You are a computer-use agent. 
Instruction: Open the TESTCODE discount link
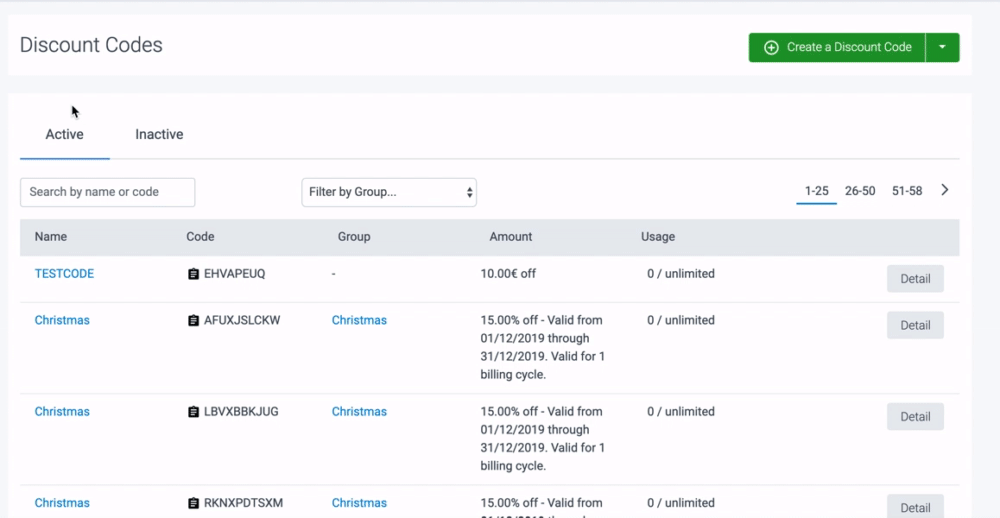click(64, 274)
